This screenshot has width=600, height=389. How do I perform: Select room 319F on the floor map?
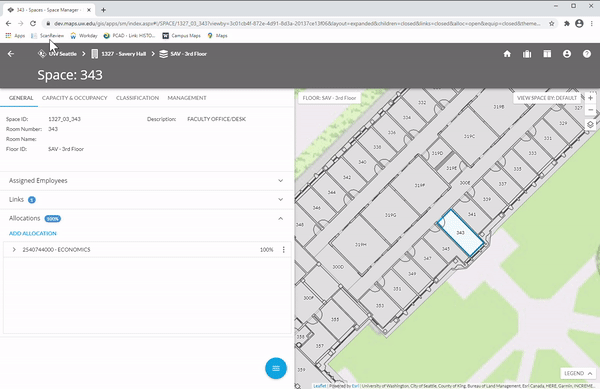tap(420, 185)
